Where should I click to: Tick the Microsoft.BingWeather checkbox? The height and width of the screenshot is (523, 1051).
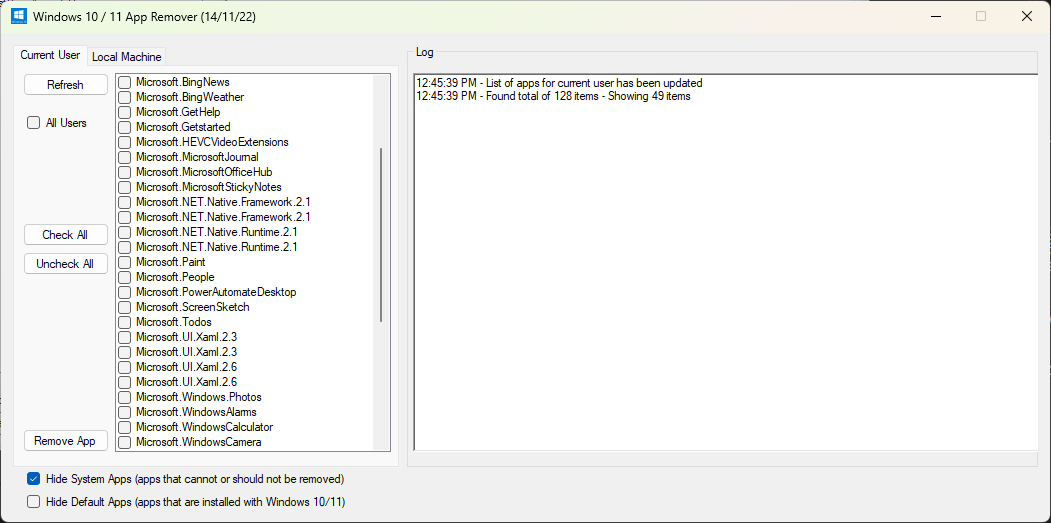(125, 97)
